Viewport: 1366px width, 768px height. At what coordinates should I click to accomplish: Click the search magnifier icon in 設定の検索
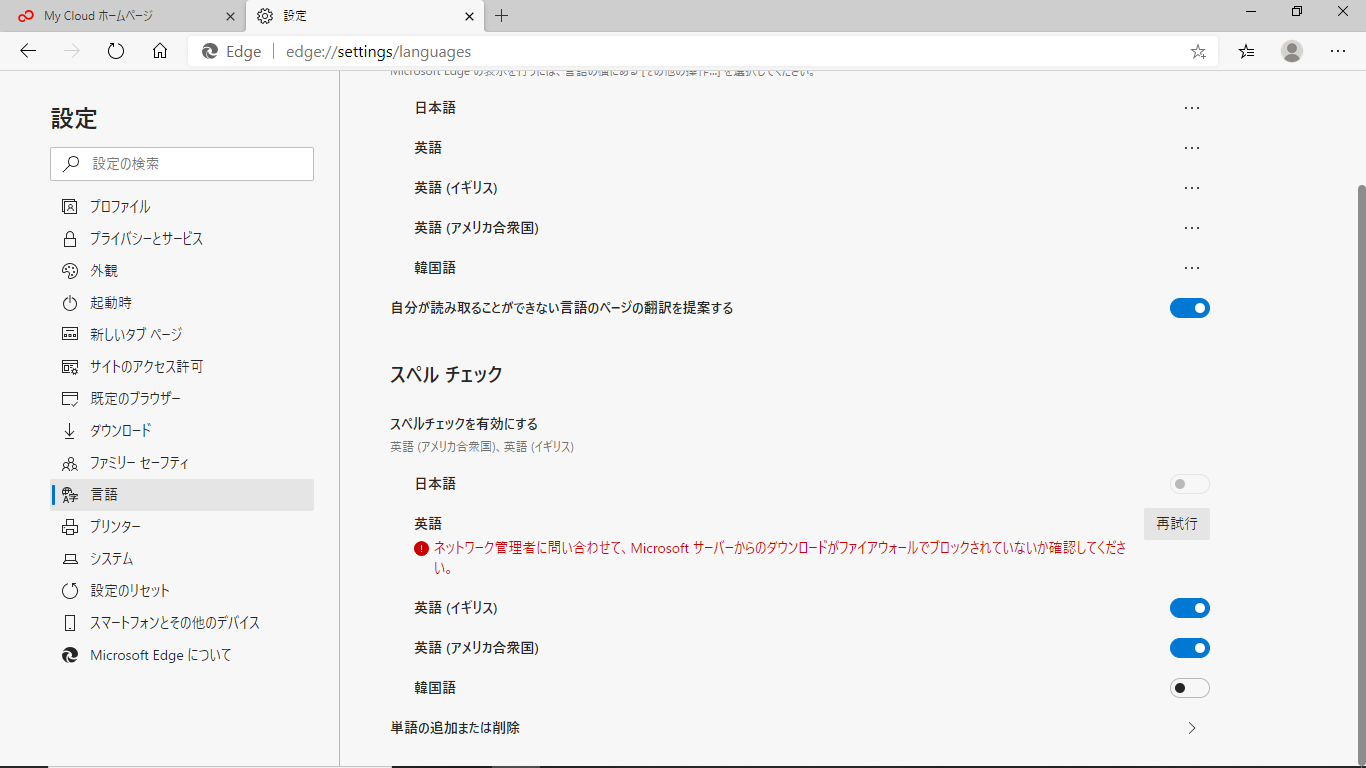[x=71, y=164]
